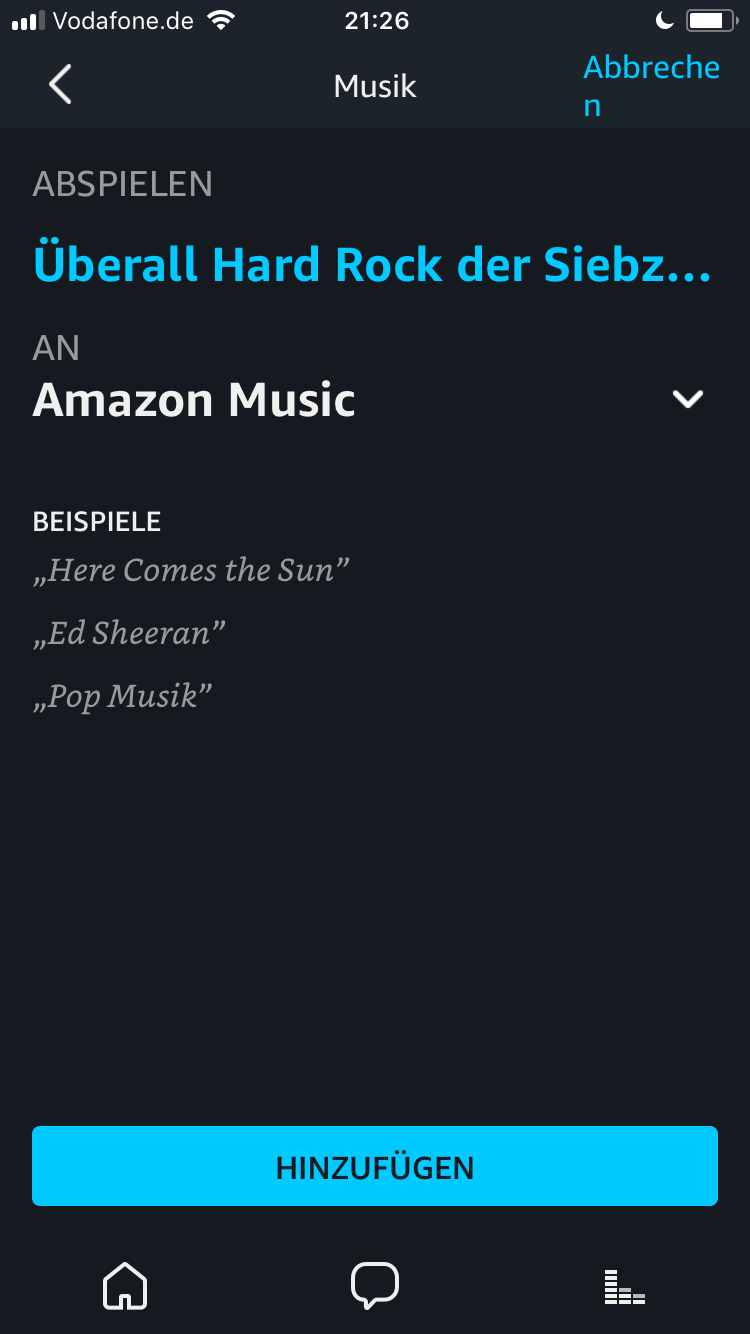Image resolution: width=750 pixels, height=1334 pixels.
Task: Open the Amazon Music provider selector
Action: (x=194, y=400)
